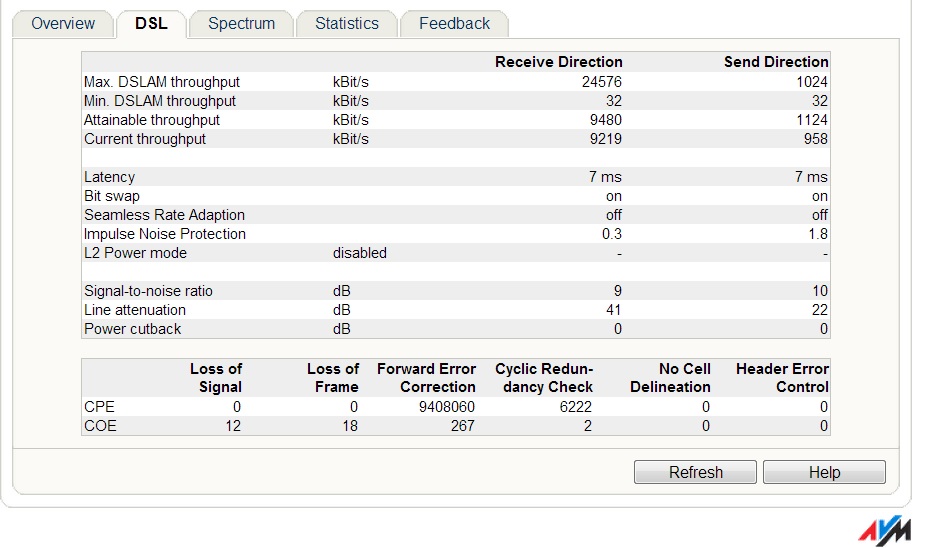
Task: Click the L2 Power mode label
Action: coord(135,253)
